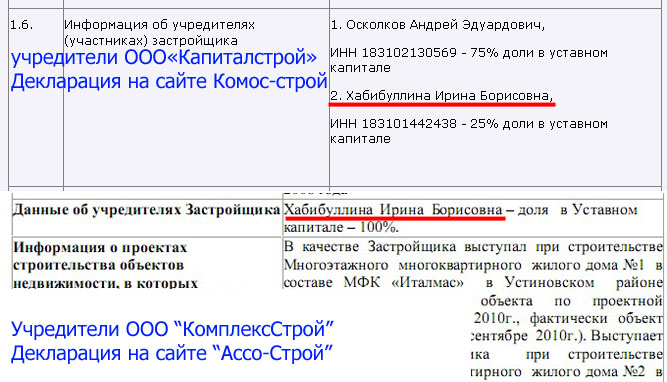Click blue text 'Декларация на сайте Комос-строй'
The width and height of the screenshot is (667, 382).
(x=169, y=81)
